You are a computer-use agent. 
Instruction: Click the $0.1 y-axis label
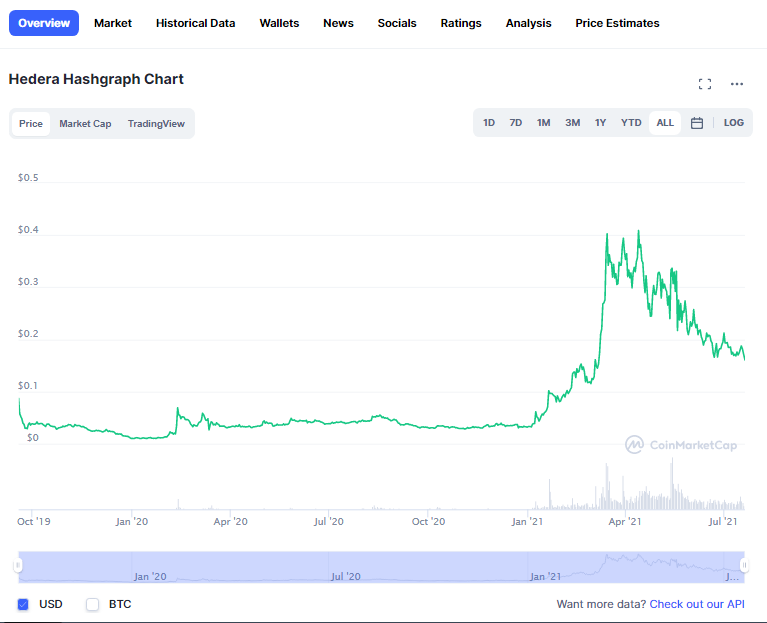point(28,386)
